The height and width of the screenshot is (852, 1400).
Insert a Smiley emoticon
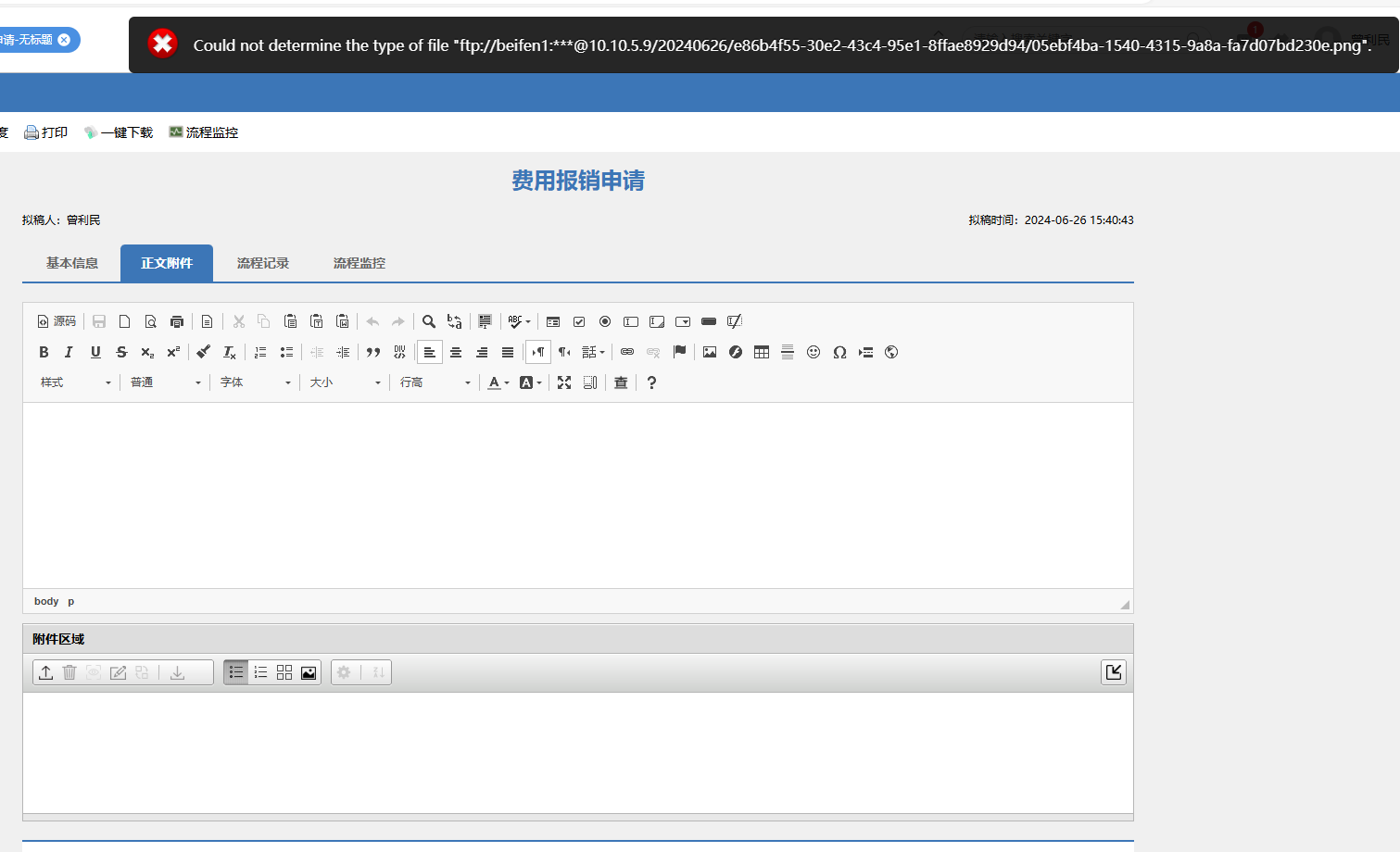[x=814, y=352]
